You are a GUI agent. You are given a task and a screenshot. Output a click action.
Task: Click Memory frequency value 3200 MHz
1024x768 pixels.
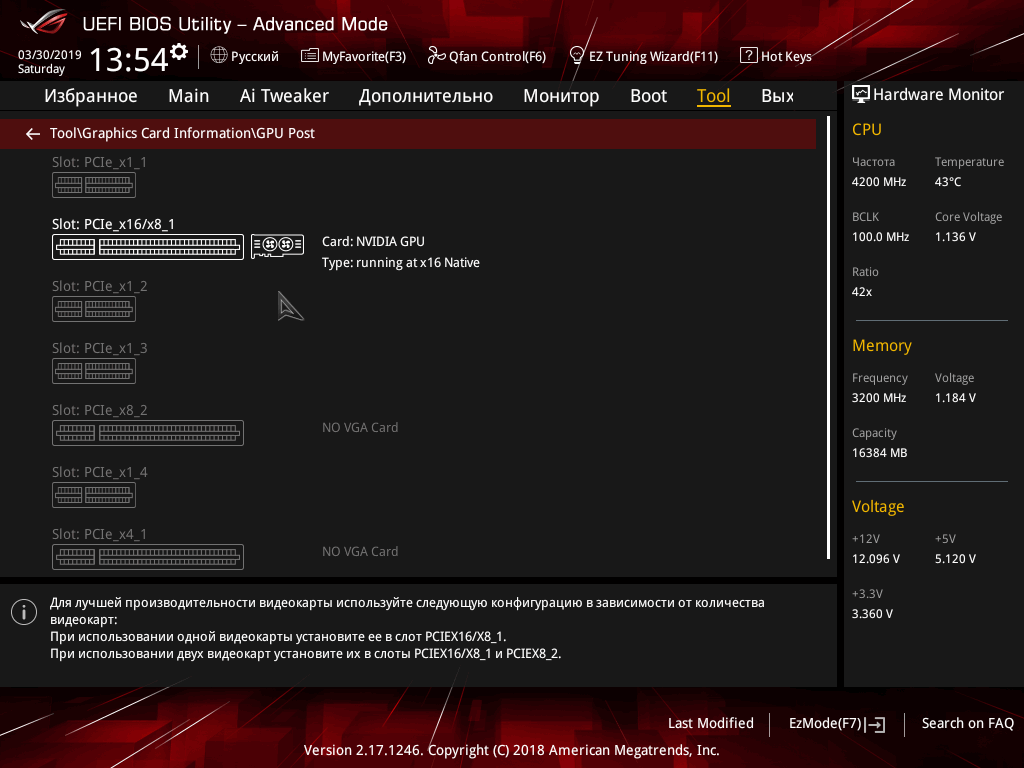[879, 398]
